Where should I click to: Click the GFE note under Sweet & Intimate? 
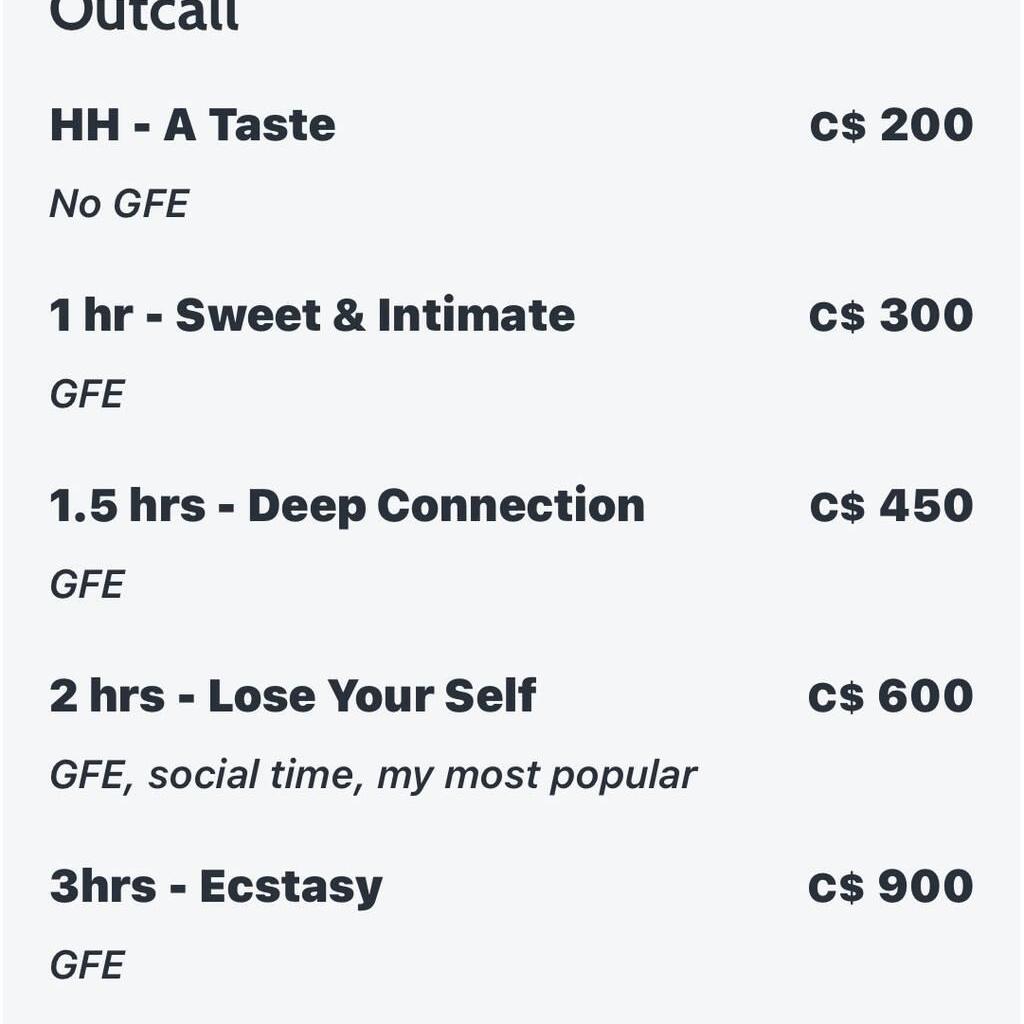pos(87,395)
